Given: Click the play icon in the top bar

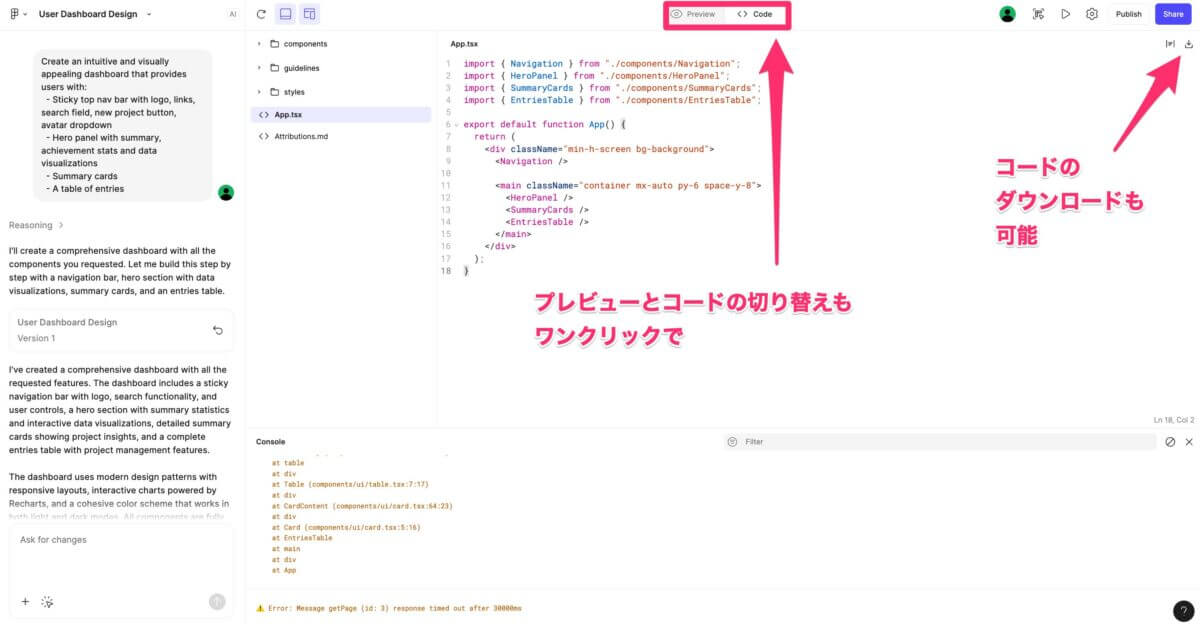Looking at the screenshot, I should coord(1066,14).
